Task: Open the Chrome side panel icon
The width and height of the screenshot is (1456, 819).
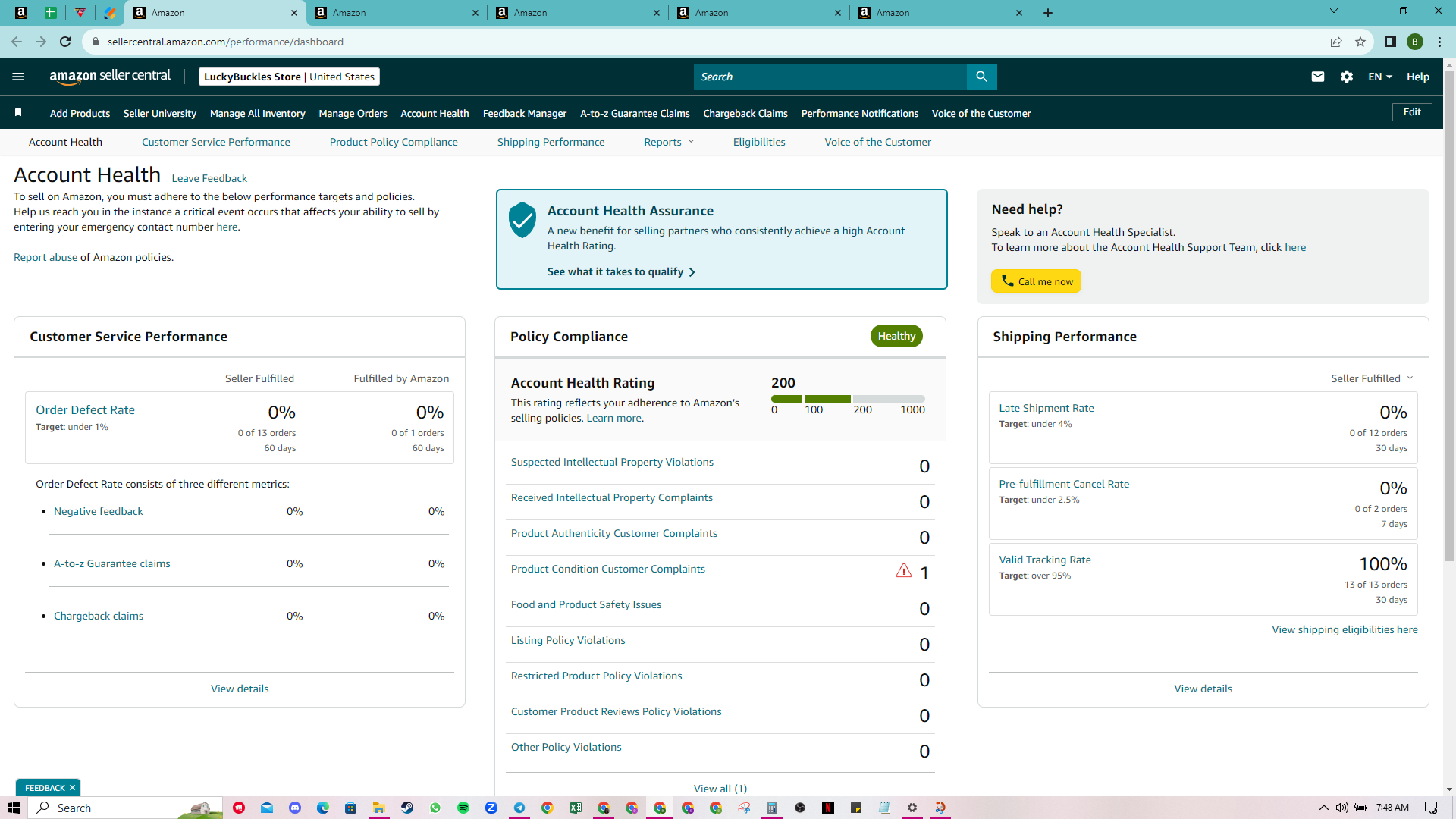Action: (x=1391, y=42)
